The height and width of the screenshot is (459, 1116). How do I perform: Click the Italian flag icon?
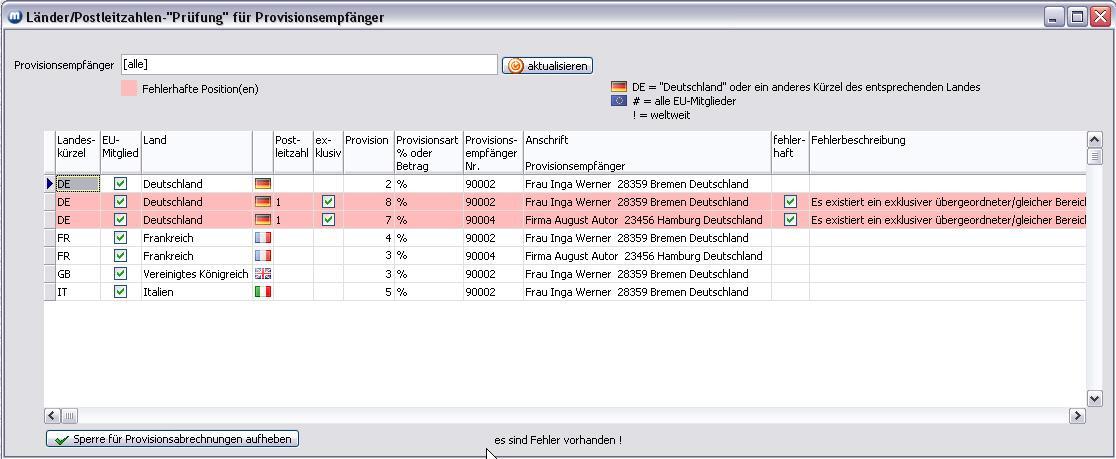coord(263,292)
